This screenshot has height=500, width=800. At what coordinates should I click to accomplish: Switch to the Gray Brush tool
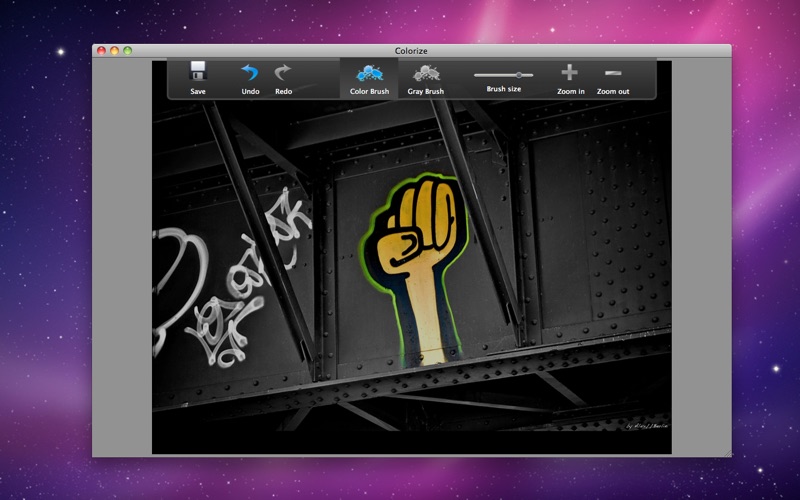point(426,73)
